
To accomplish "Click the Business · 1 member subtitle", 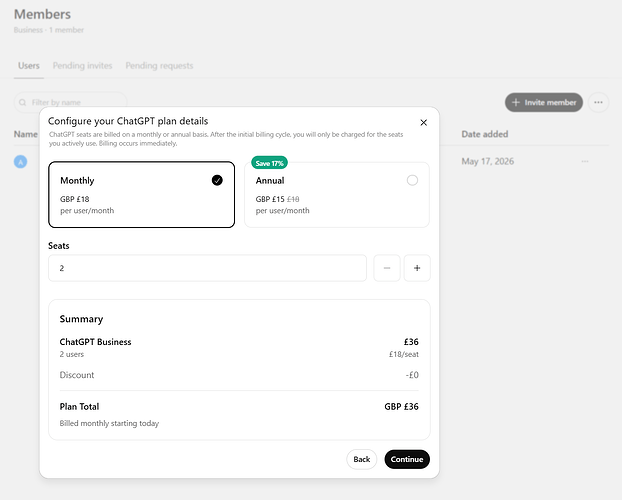I will [x=49, y=30].
